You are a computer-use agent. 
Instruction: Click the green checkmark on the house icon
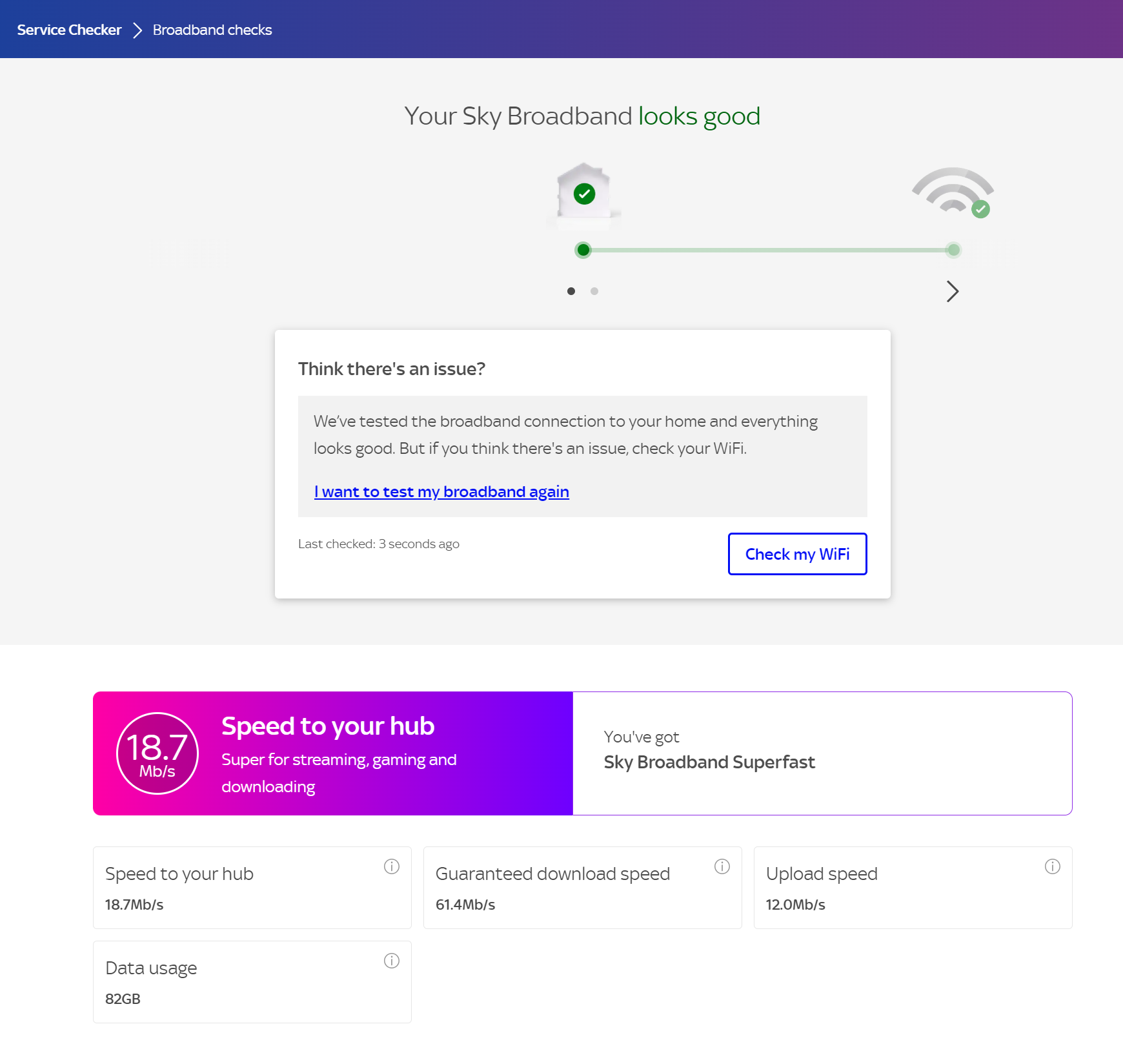583,193
